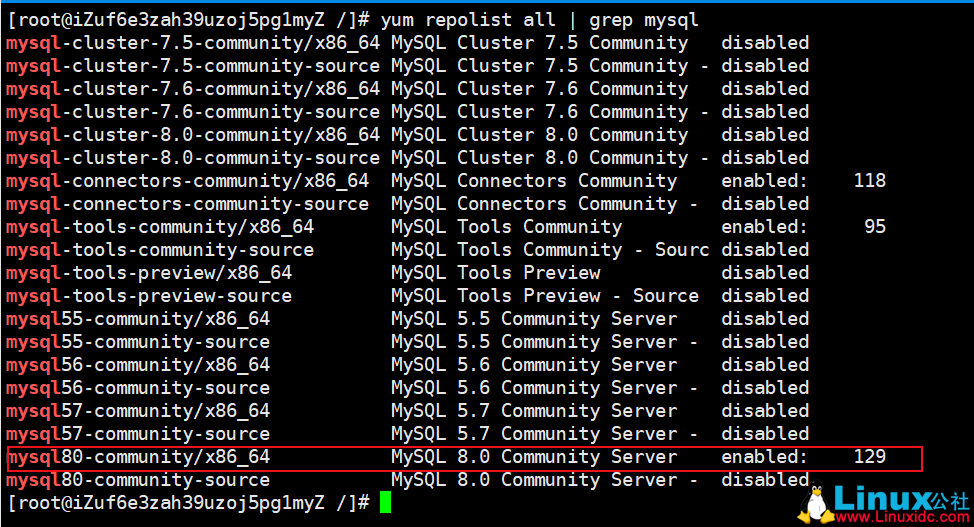Click 'MySQL Cluster 8.0 Community' name on x86_64 row

tap(540, 135)
